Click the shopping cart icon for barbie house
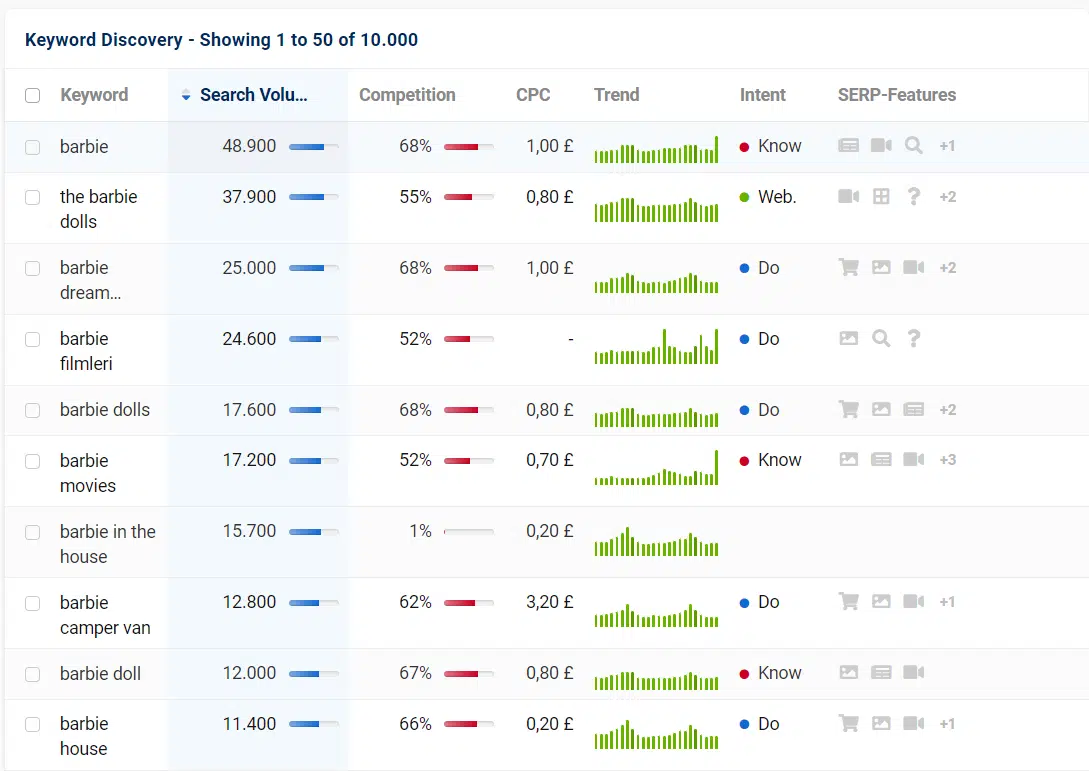1089x771 pixels. pos(849,724)
